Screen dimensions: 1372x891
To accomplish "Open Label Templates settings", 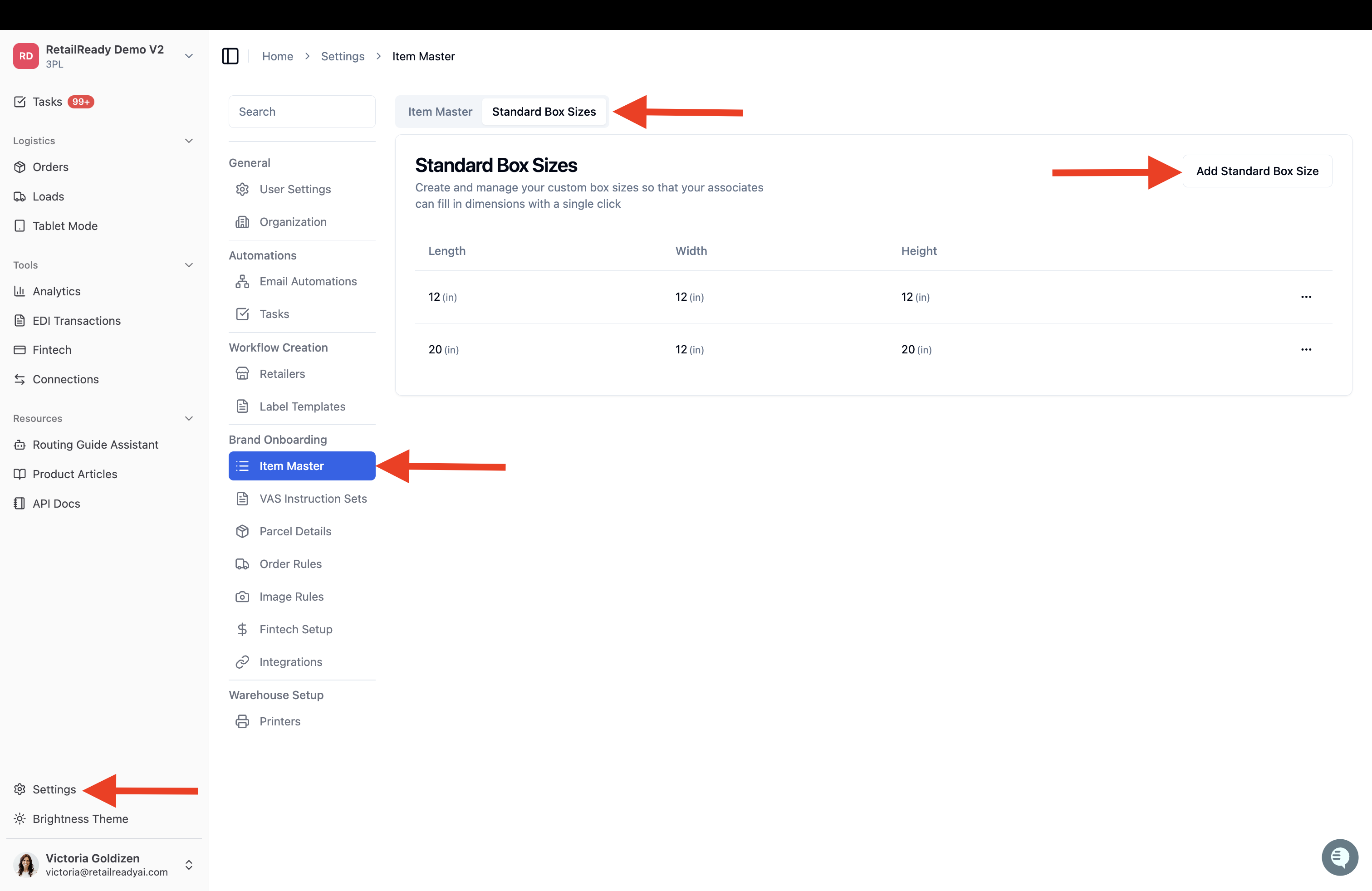I will click(302, 406).
